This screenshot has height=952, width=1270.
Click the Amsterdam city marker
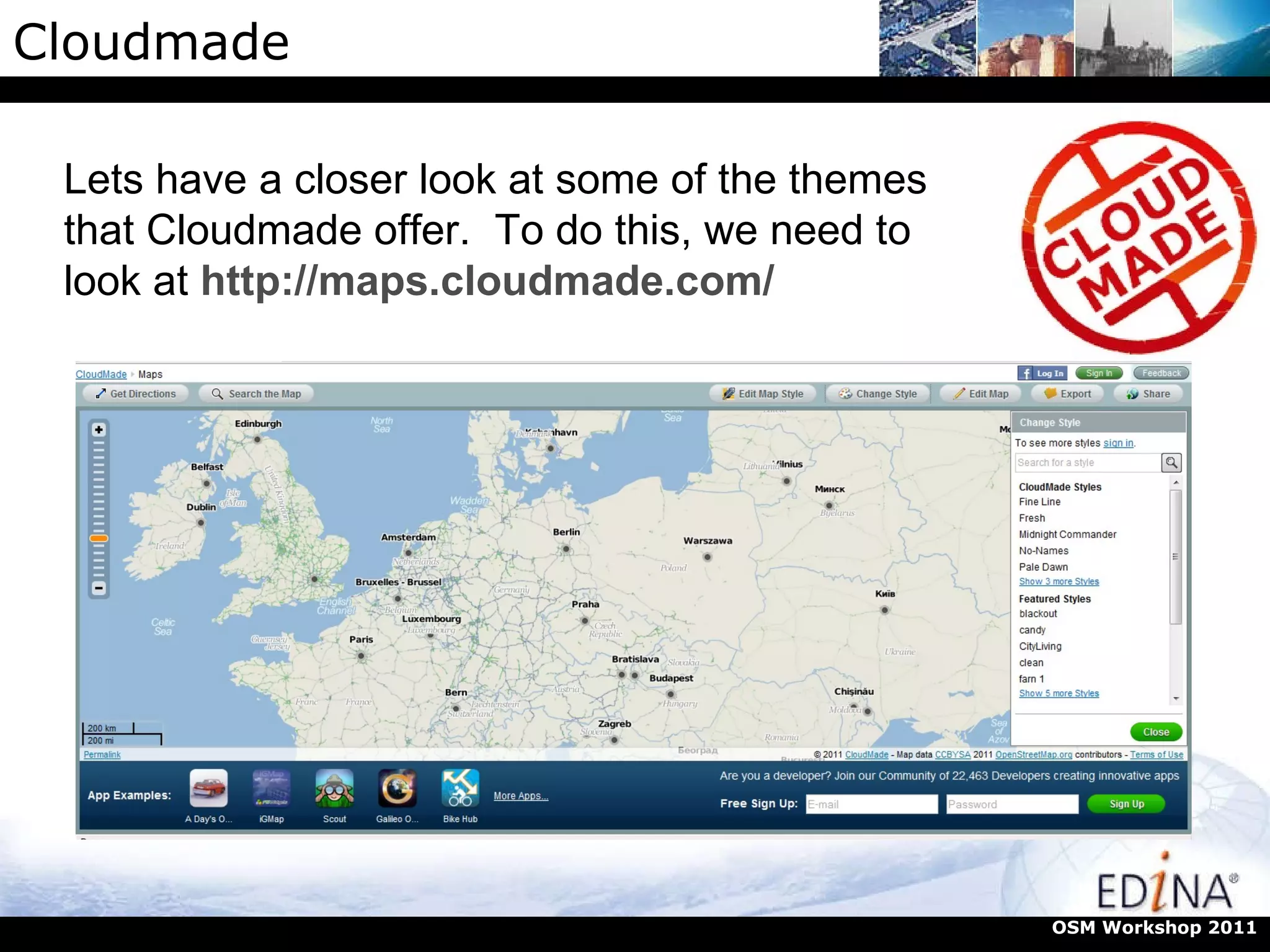pos(408,553)
